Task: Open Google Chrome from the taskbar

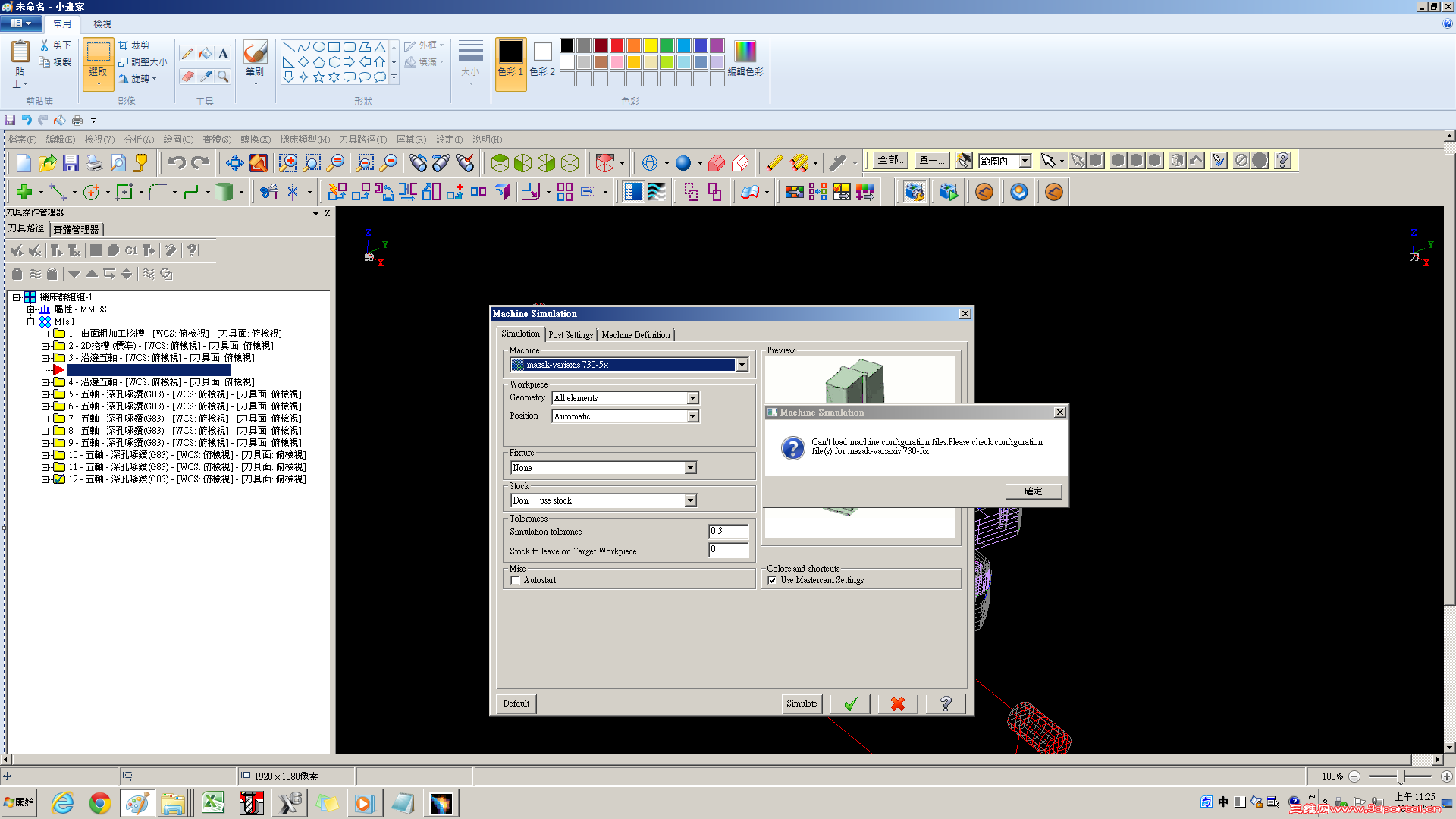Action: (99, 803)
